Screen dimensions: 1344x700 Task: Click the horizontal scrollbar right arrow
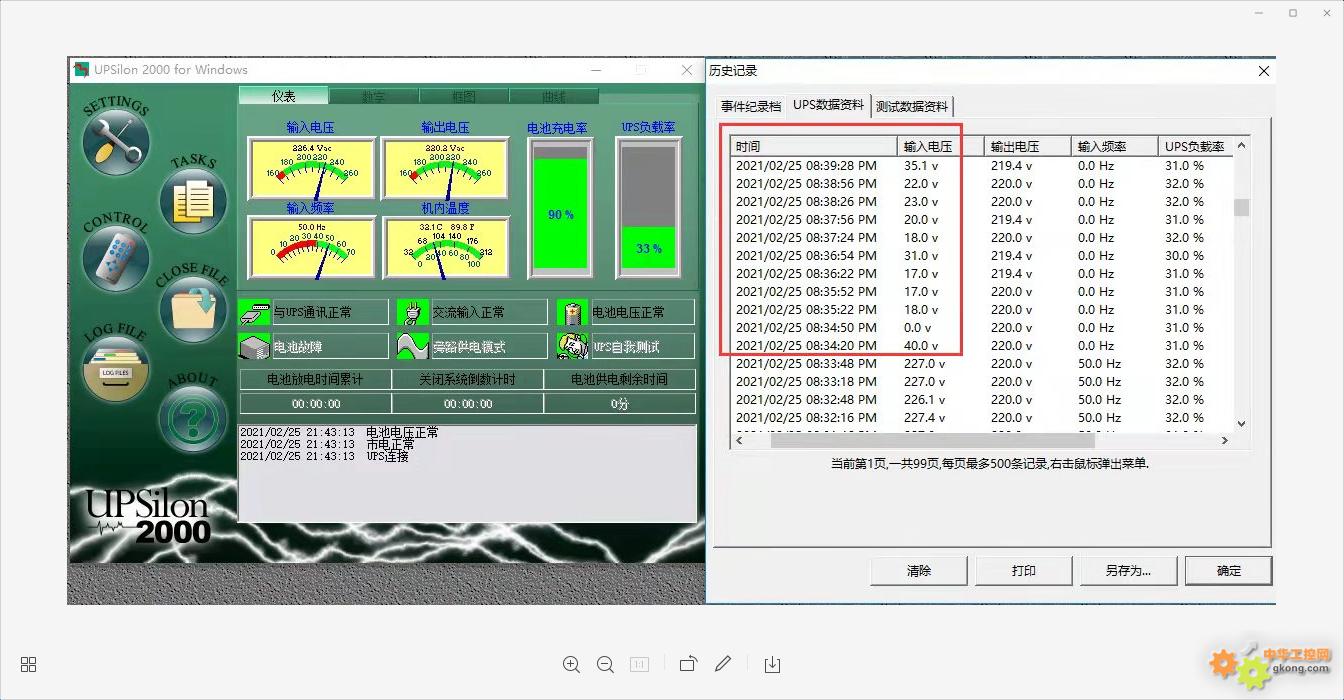(x=1224, y=440)
